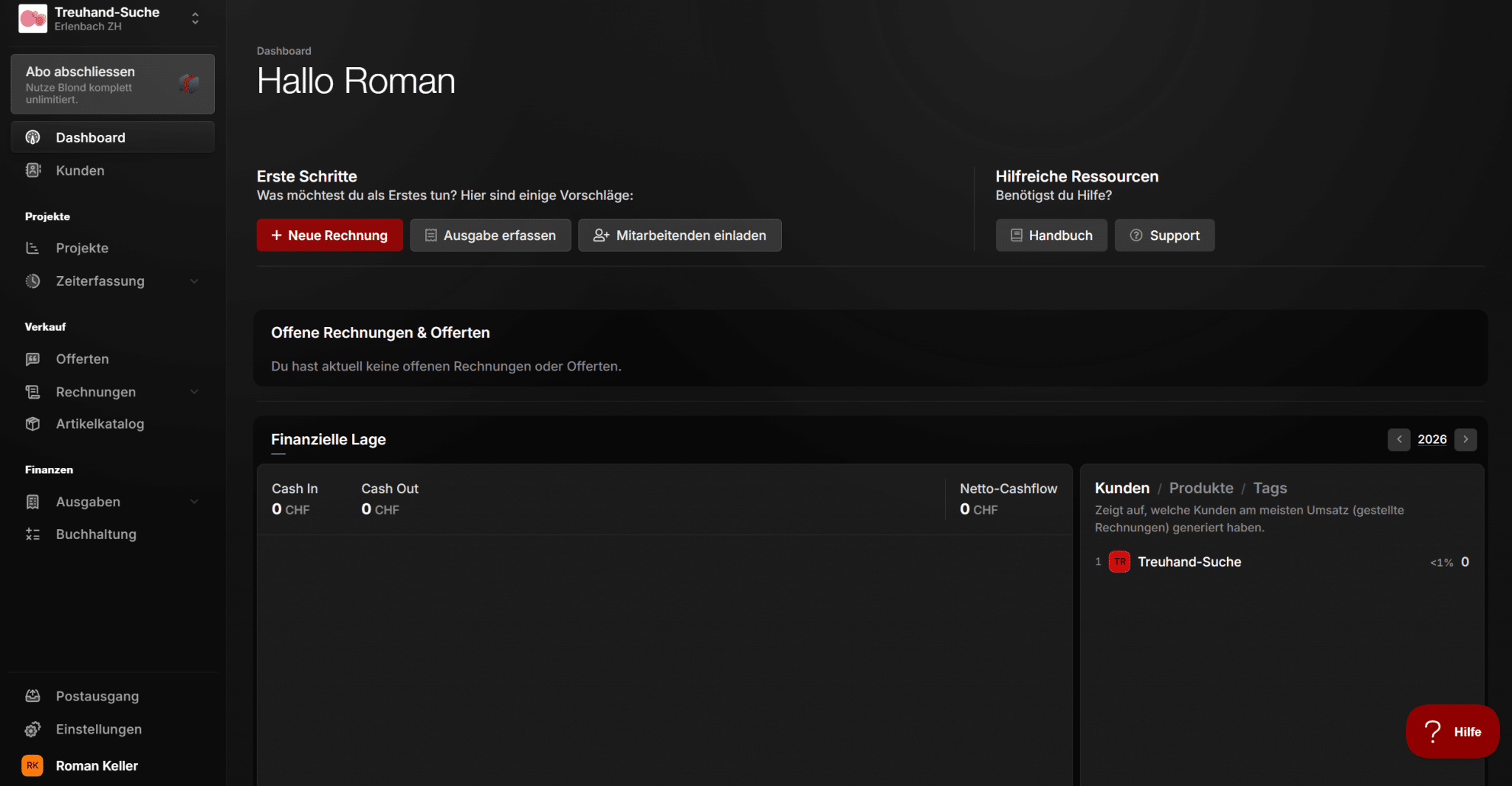Expand the Ausgaben submenu
This screenshot has height=786, width=1512.
(x=194, y=501)
